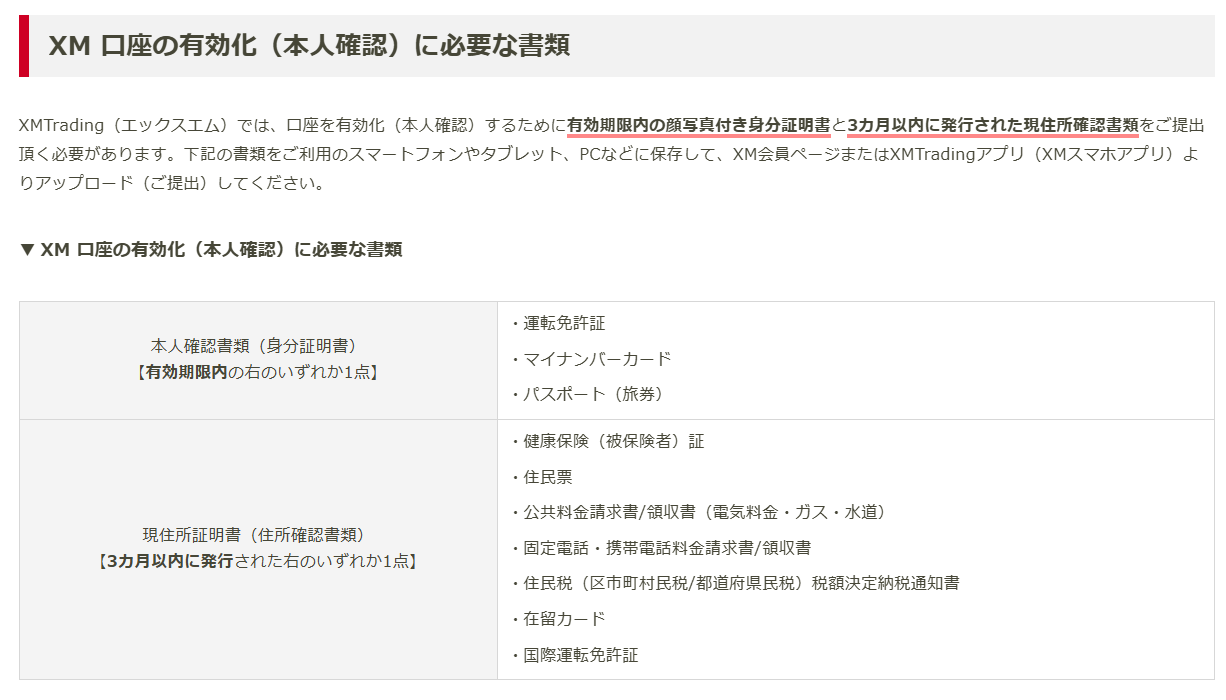Click the main heading XM 口座の有効化
Viewport: 1226px width, 700px height.
pos(309,46)
